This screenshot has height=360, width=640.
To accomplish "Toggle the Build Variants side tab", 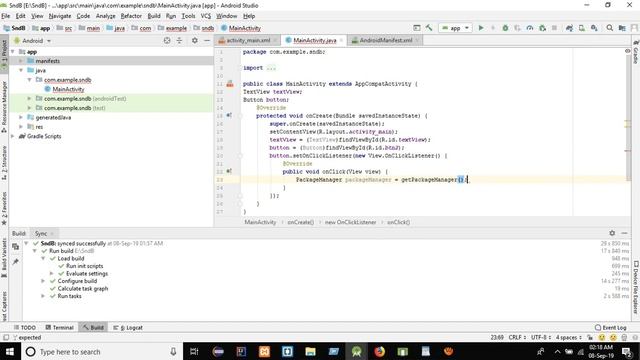I will click(x=4, y=258).
